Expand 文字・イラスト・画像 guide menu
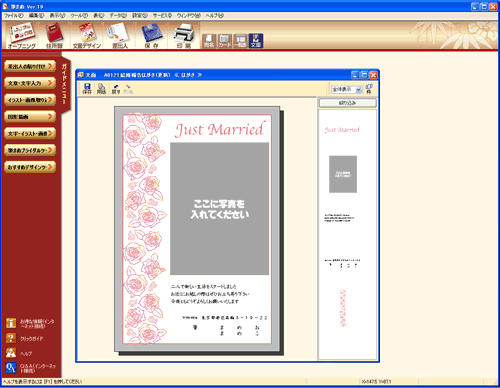The height and width of the screenshot is (388, 500). coord(30,133)
